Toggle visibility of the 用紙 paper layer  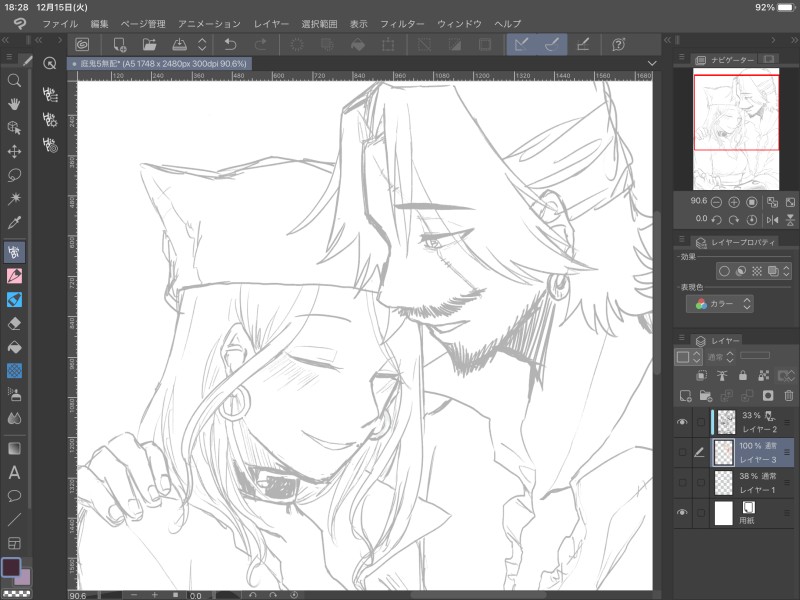click(x=683, y=513)
